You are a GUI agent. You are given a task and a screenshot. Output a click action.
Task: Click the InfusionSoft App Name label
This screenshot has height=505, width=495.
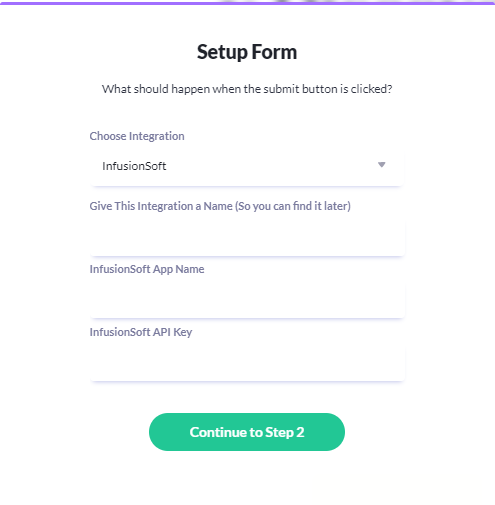click(x=147, y=269)
